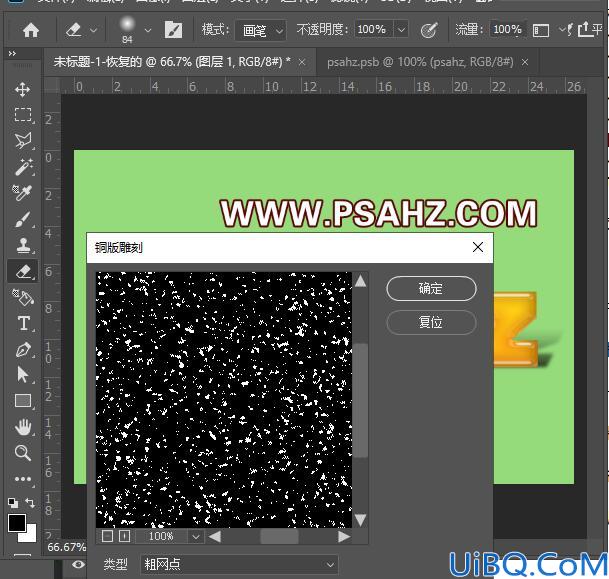Click 确定 in 铜版雕刻 dialog
Viewport: 609px width, 579px height.
click(431, 289)
